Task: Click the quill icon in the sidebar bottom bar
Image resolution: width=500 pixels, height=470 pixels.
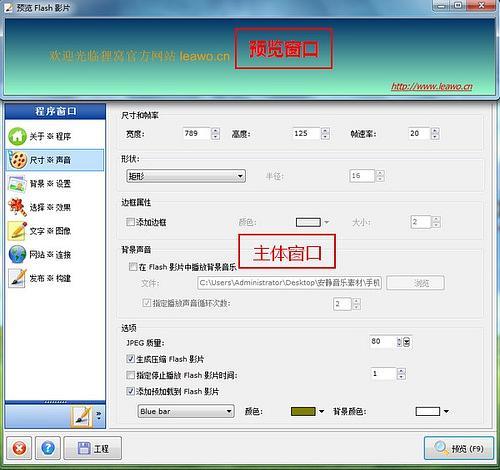Action: coord(82,417)
